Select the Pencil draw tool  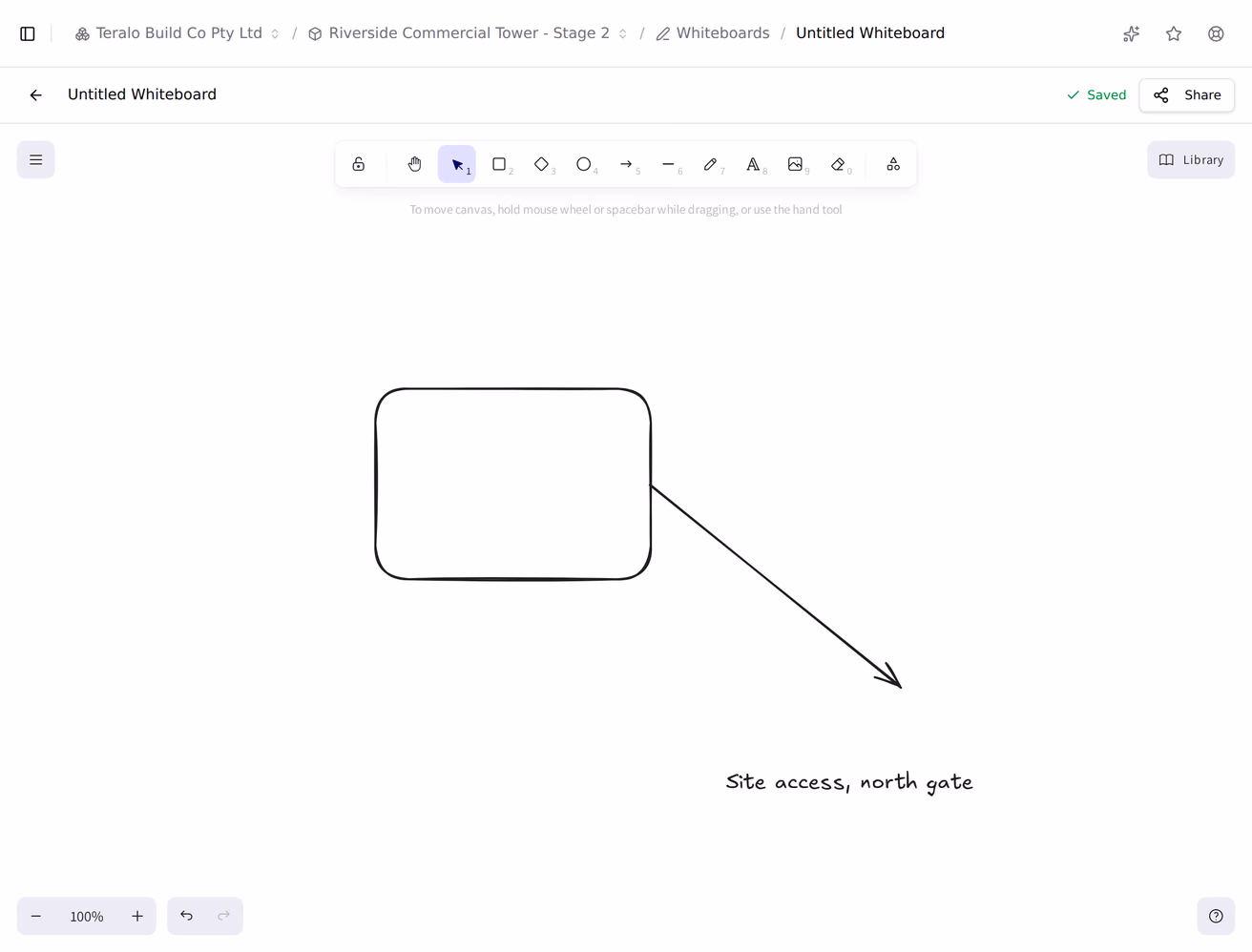[x=711, y=164]
